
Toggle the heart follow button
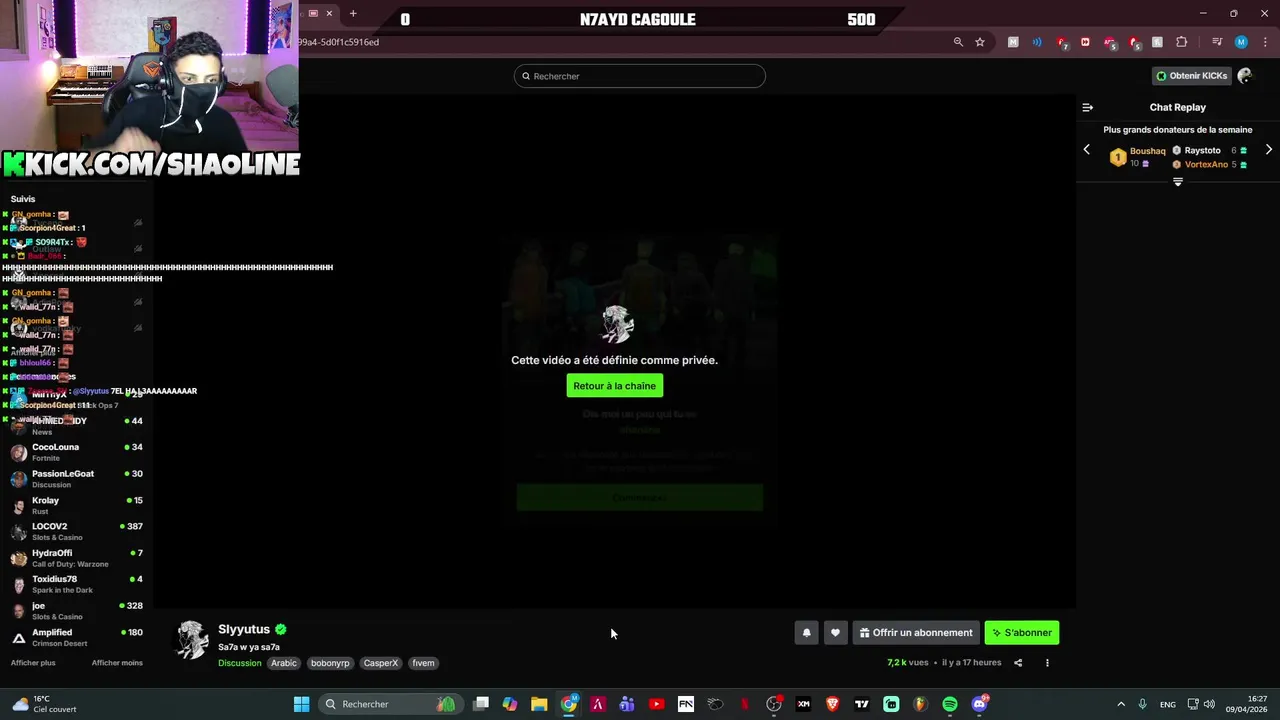(835, 633)
